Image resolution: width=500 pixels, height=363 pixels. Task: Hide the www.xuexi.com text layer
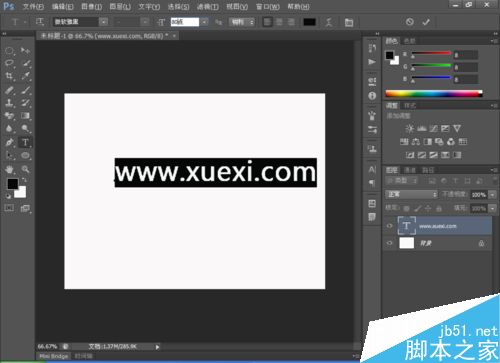pyautogui.click(x=389, y=226)
